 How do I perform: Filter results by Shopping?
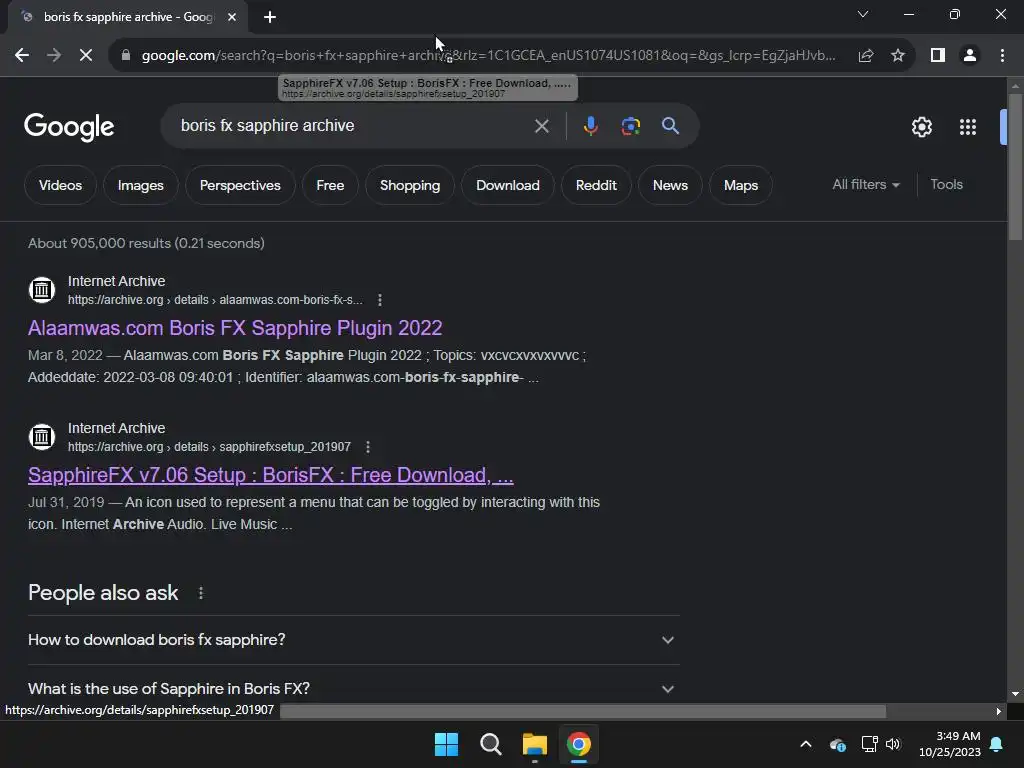pos(409,185)
